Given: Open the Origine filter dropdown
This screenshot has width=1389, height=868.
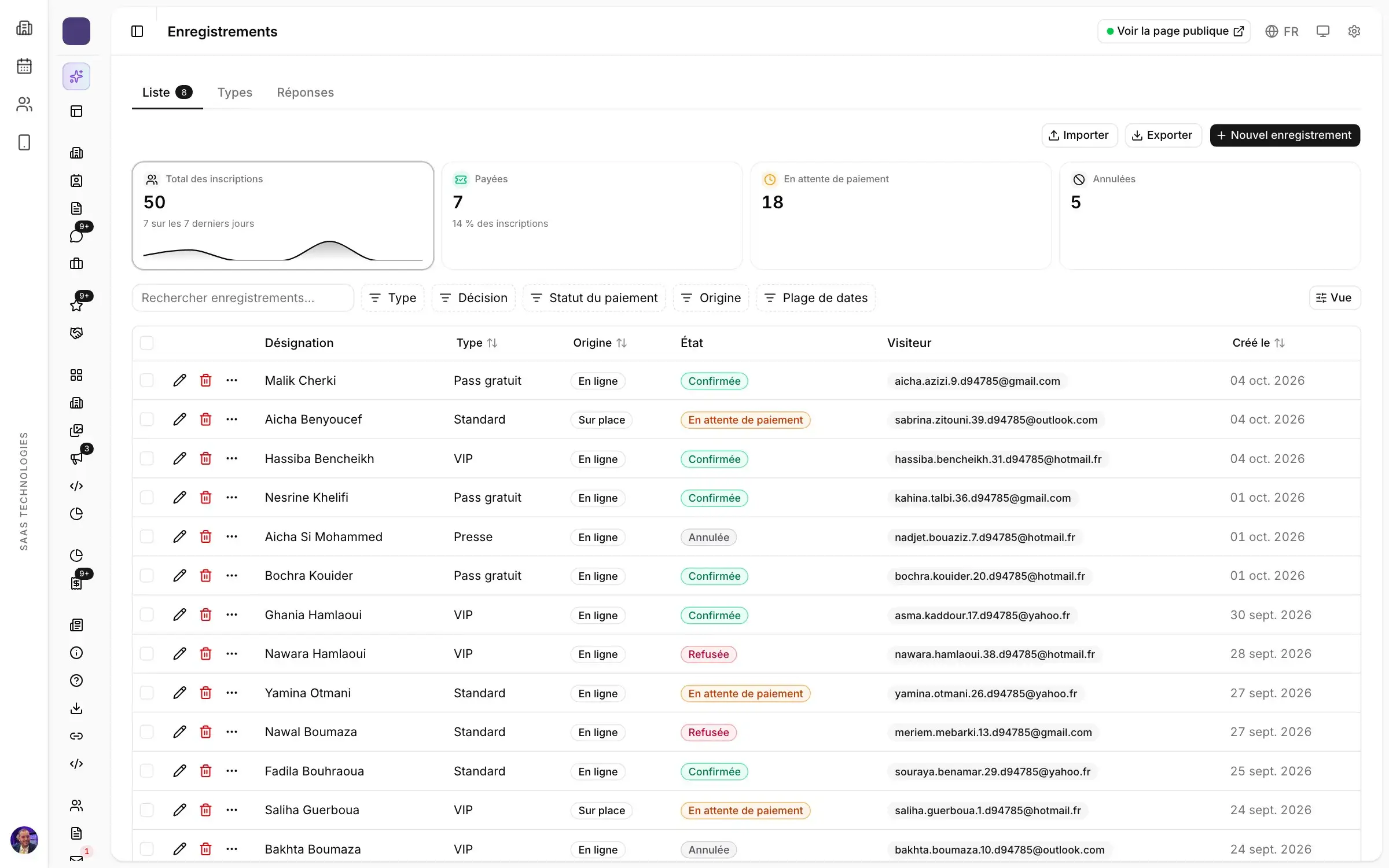Looking at the screenshot, I should 711,298.
